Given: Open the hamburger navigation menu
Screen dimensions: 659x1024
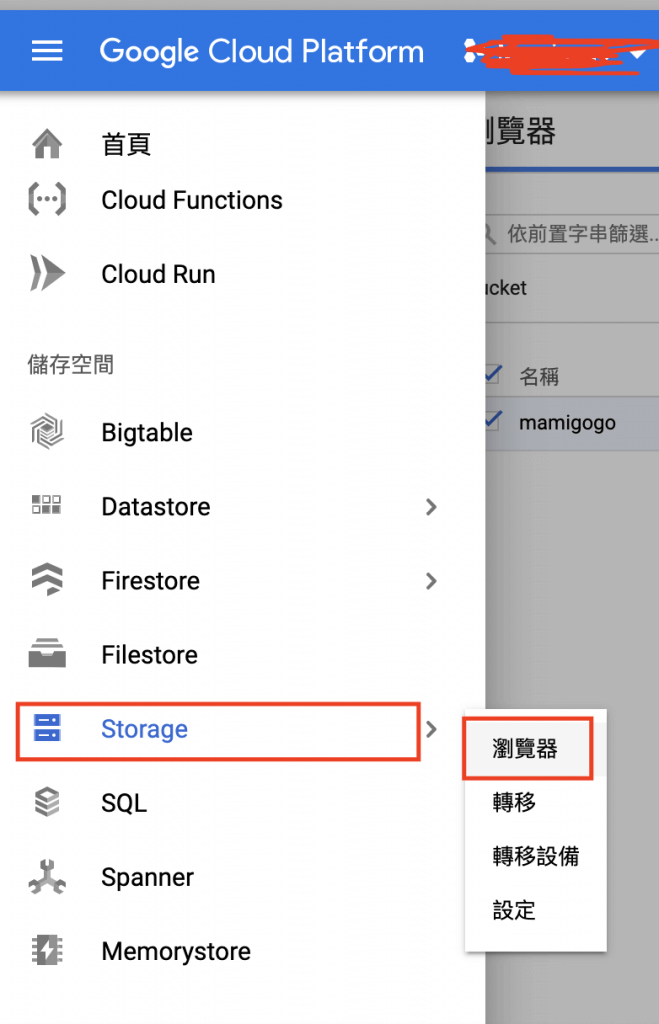Looking at the screenshot, I should (x=47, y=51).
